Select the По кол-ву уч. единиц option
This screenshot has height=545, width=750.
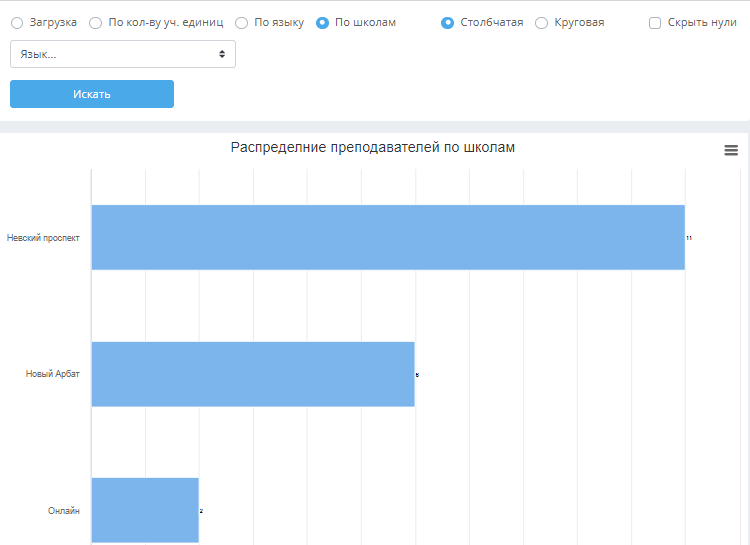click(x=96, y=23)
